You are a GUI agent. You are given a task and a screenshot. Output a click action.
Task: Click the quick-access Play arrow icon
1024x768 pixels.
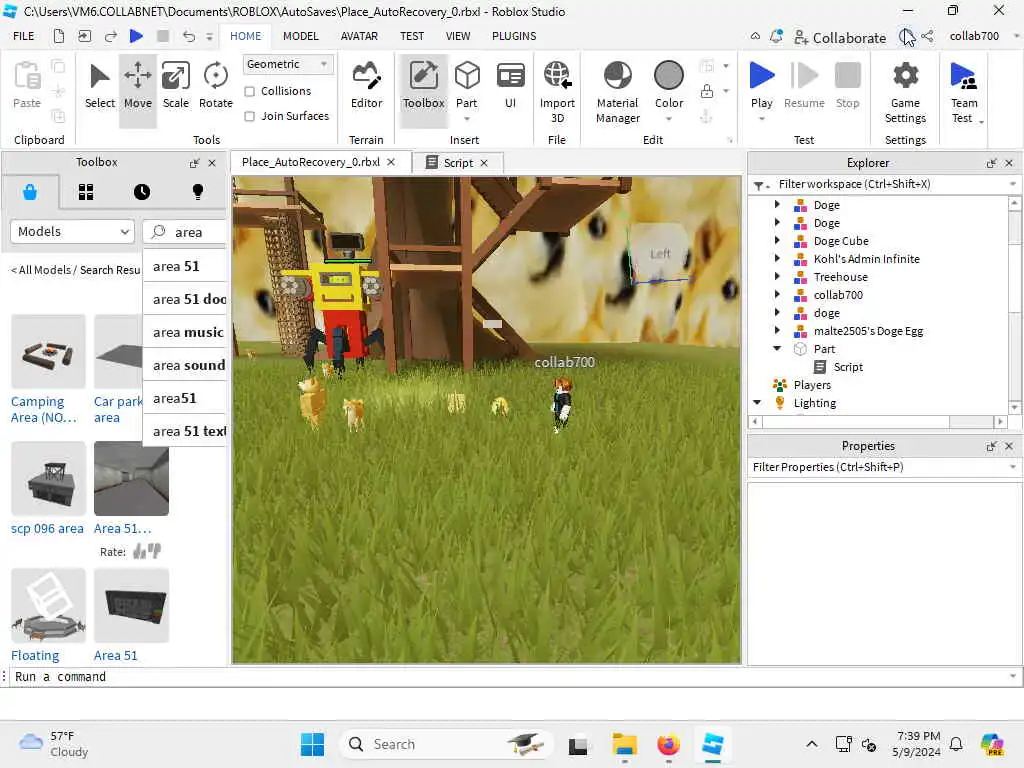point(136,36)
